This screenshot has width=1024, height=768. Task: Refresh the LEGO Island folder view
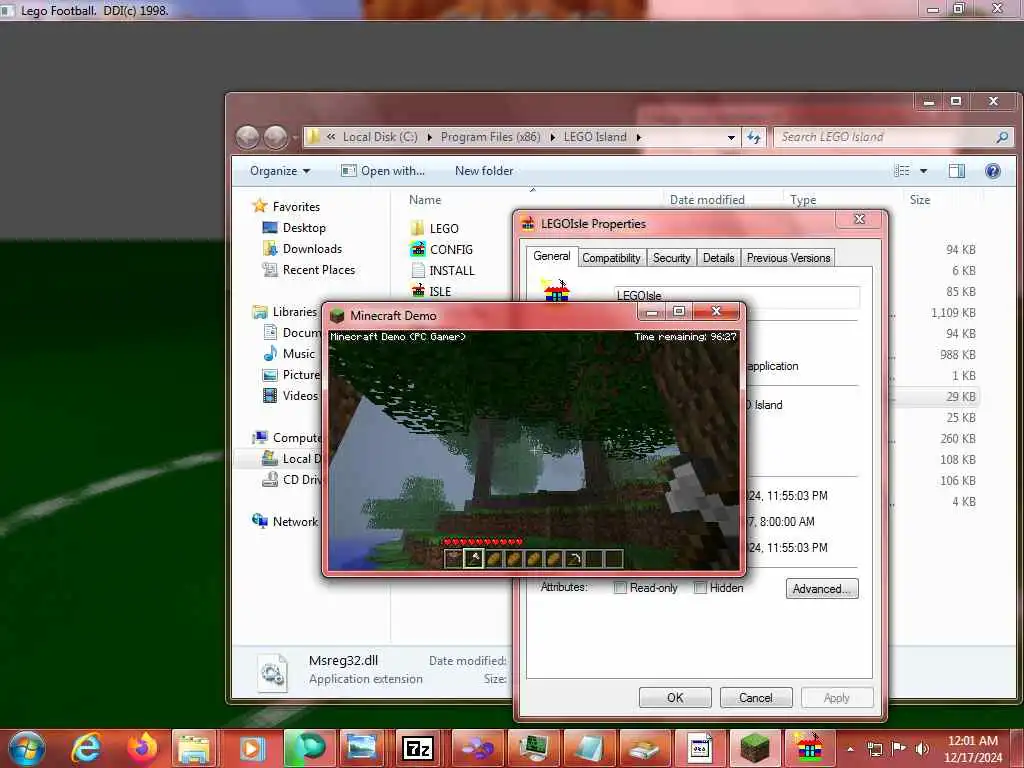[754, 137]
